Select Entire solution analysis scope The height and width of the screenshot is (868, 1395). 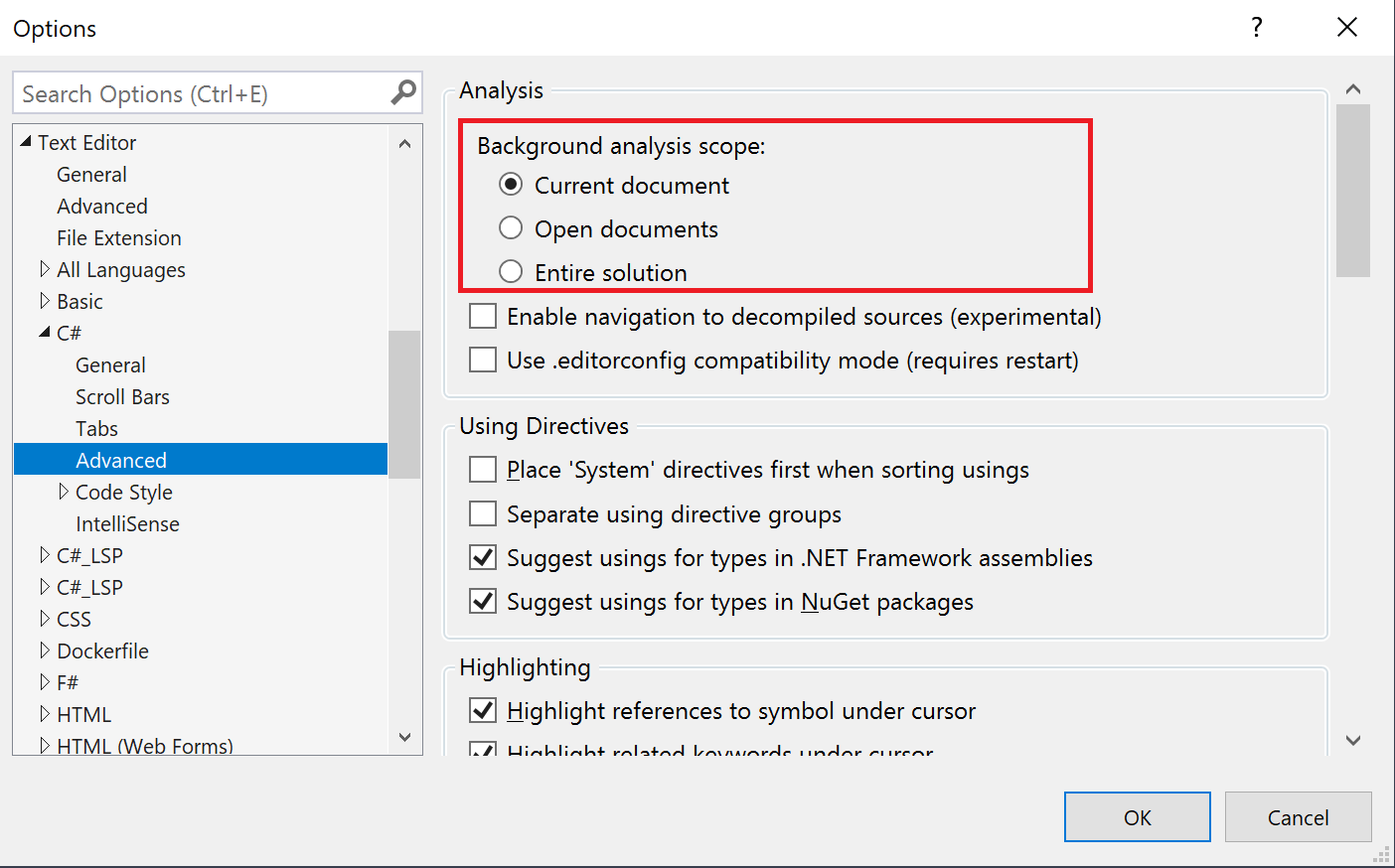click(510, 271)
